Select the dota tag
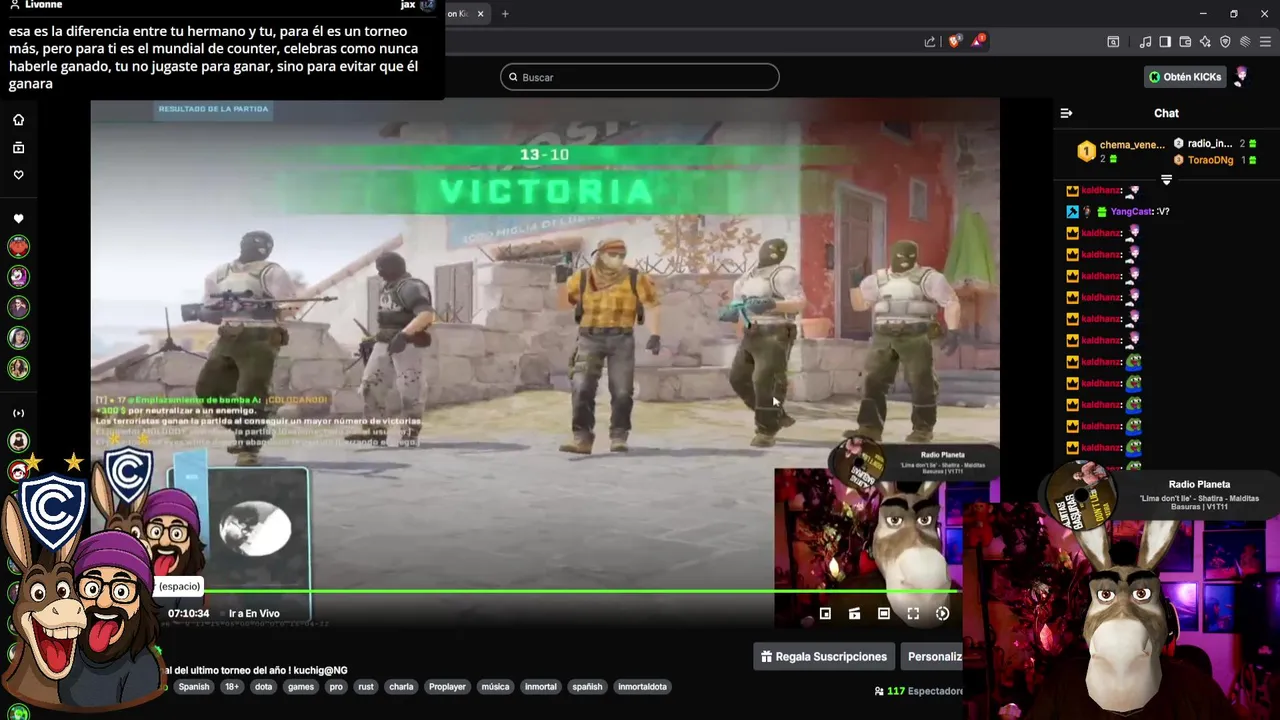The height and width of the screenshot is (720, 1280). pos(263,687)
